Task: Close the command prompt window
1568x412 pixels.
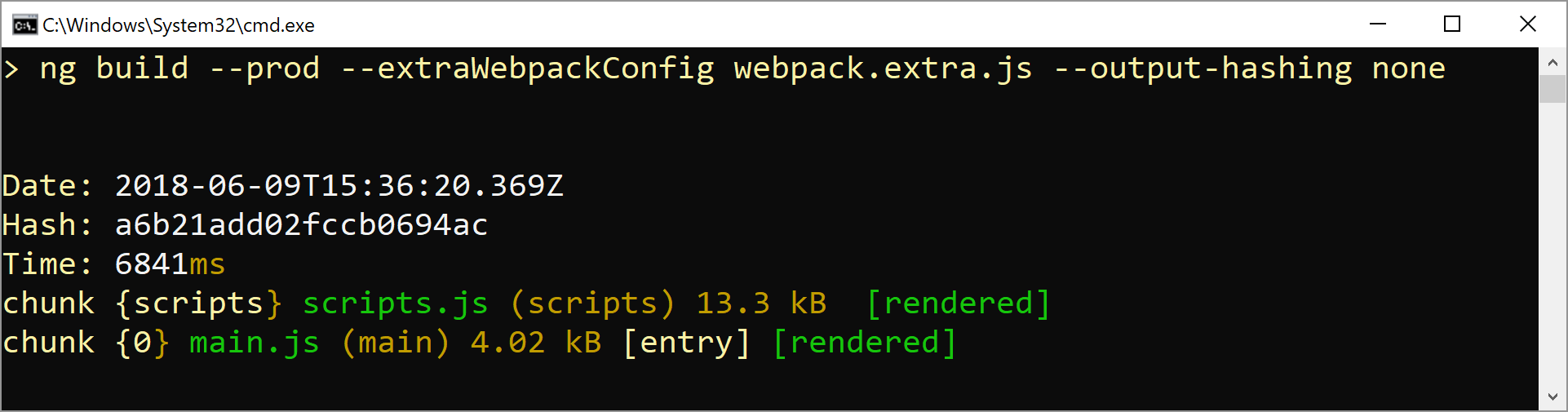Action: click(x=1528, y=24)
